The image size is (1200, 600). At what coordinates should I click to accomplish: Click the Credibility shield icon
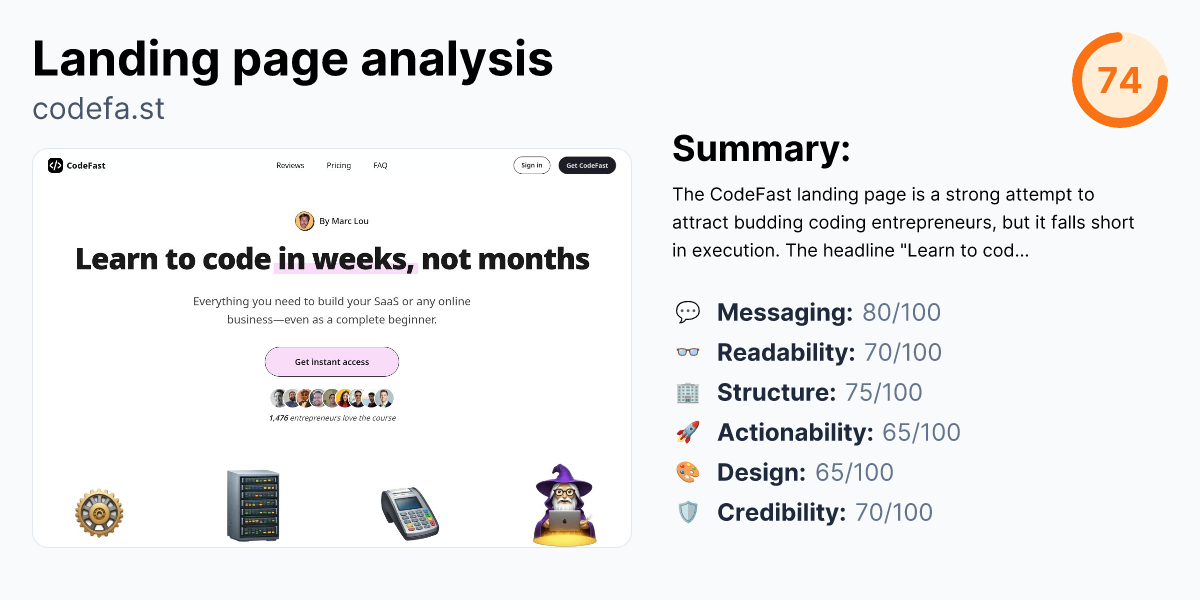(689, 512)
